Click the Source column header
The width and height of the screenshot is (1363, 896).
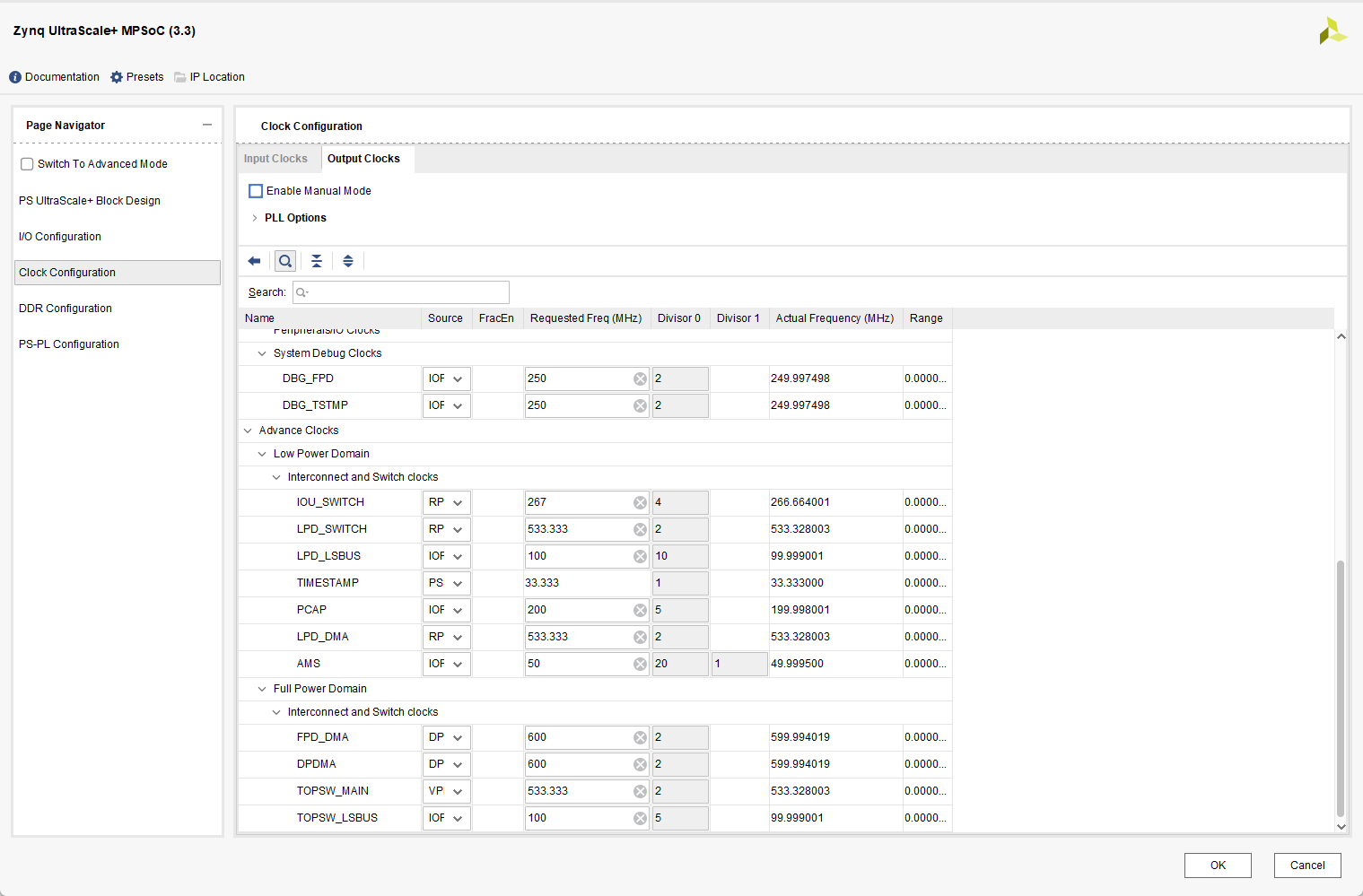[446, 318]
